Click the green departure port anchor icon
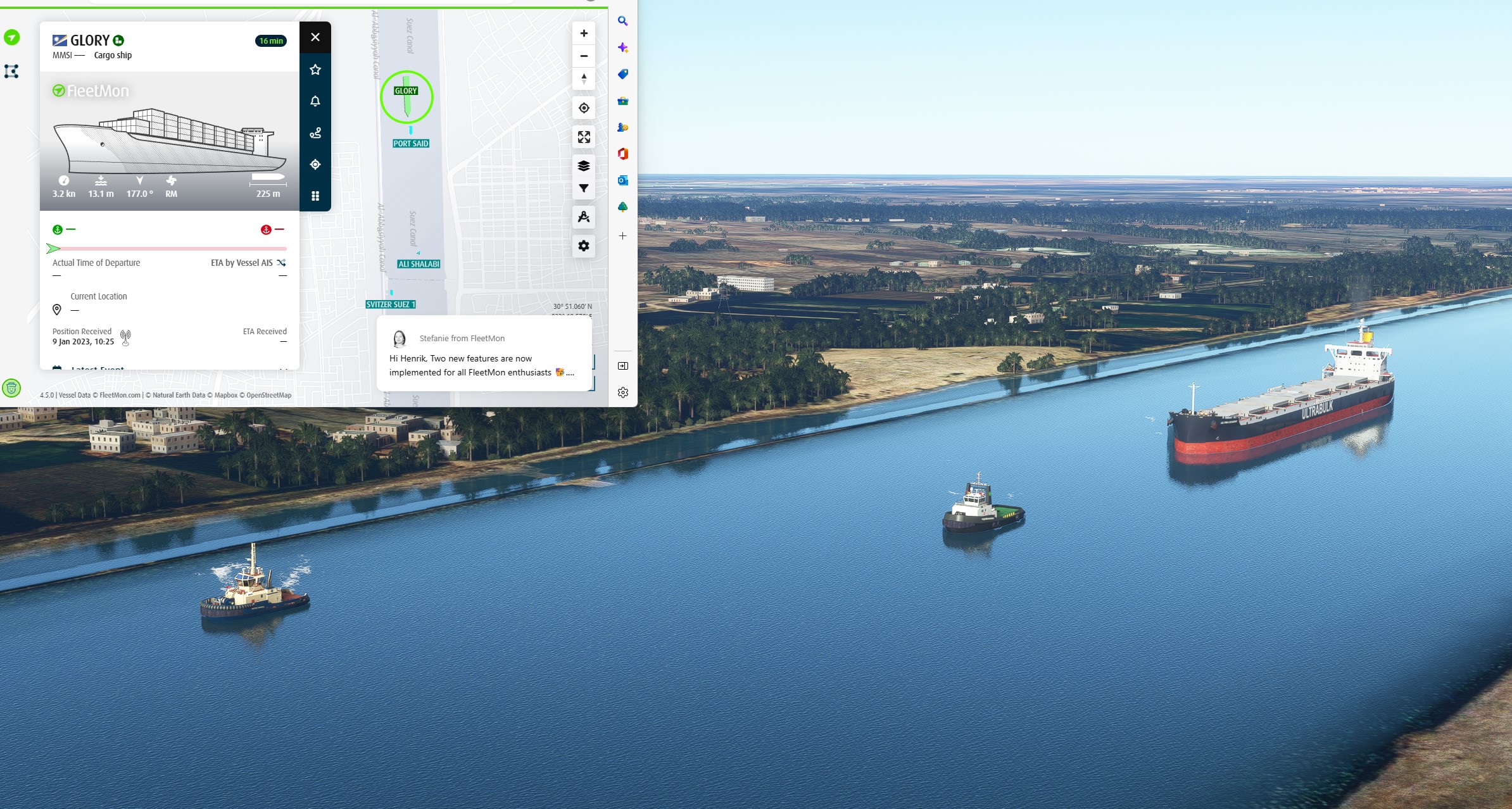This screenshot has height=809, width=1512. coord(58,230)
